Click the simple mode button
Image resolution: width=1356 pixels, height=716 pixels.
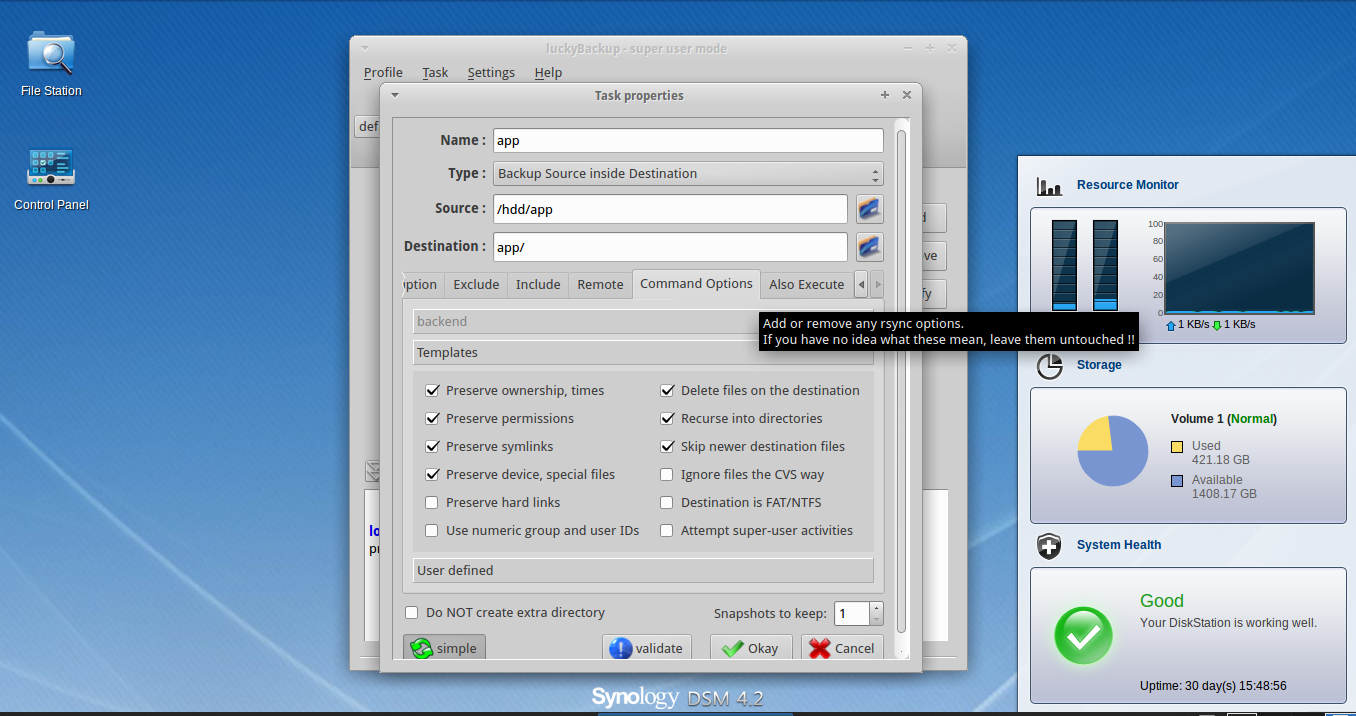444,648
